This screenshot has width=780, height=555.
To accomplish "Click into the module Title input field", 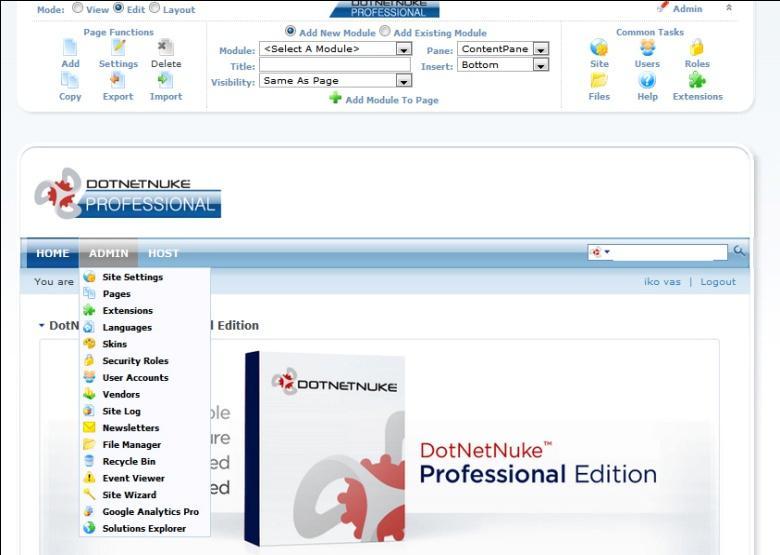I will pyautogui.click(x=335, y=65).
